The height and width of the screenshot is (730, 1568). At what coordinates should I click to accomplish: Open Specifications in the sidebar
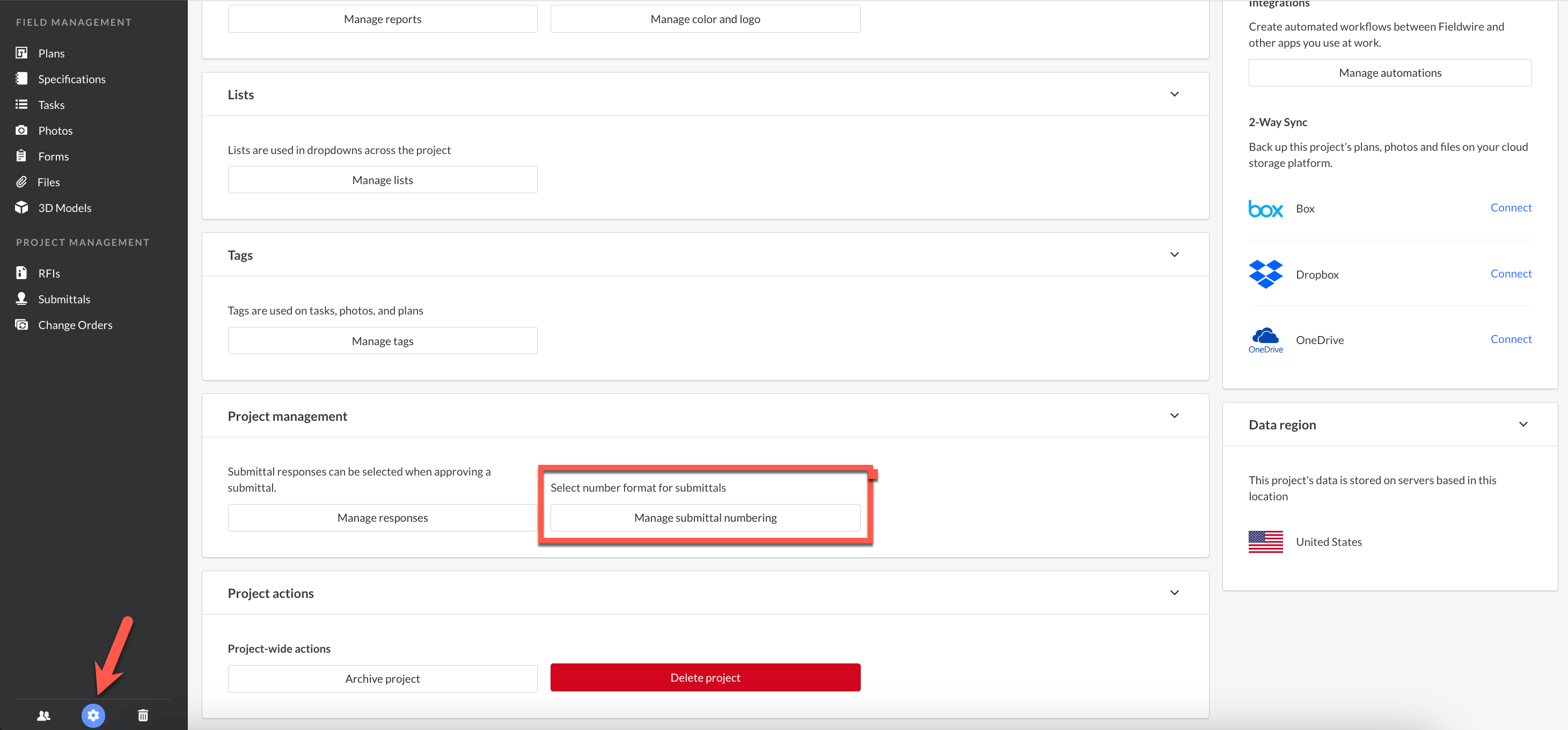[71, 79]
